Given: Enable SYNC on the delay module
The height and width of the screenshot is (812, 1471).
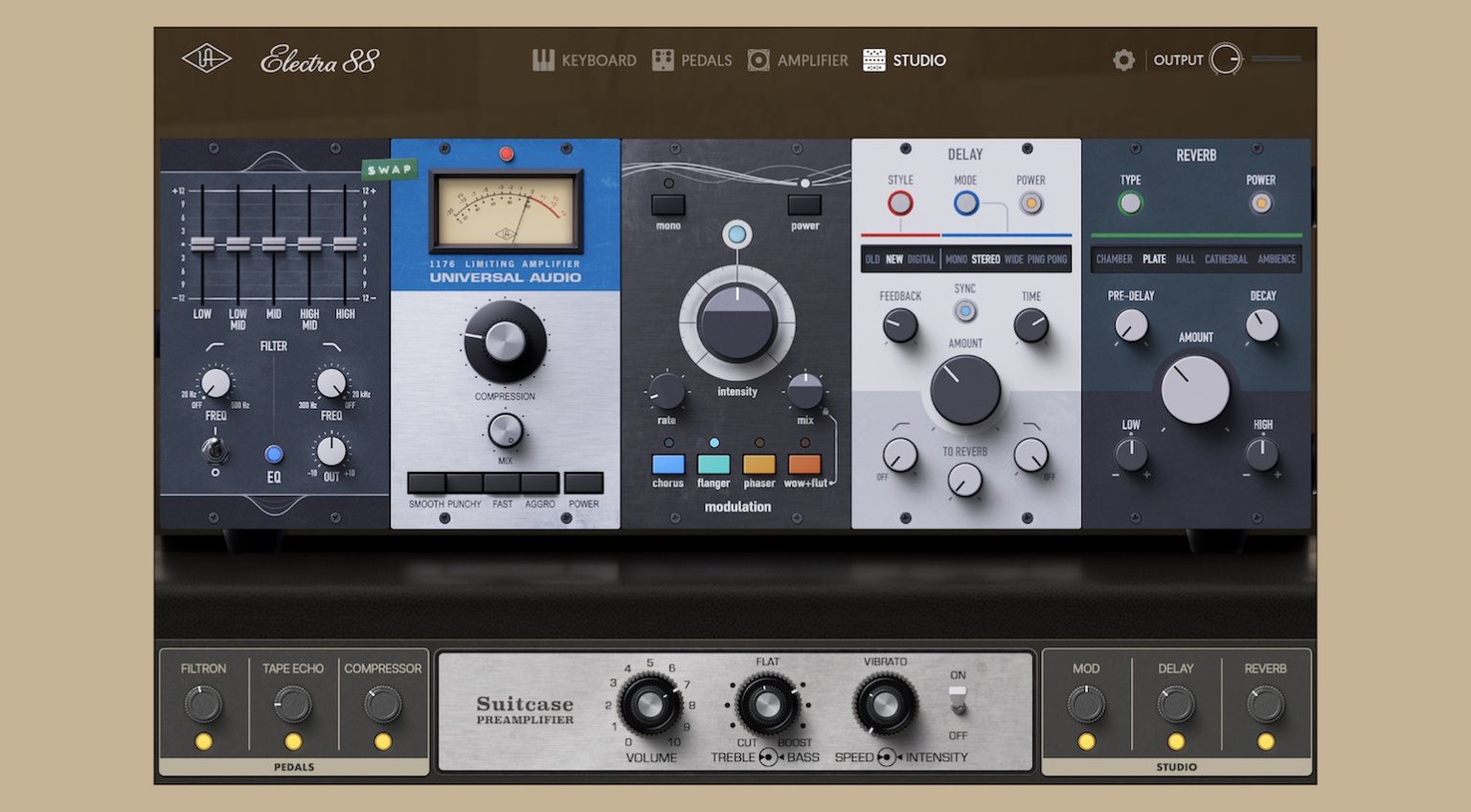Looking at the screenshot, I should point(964,311).
